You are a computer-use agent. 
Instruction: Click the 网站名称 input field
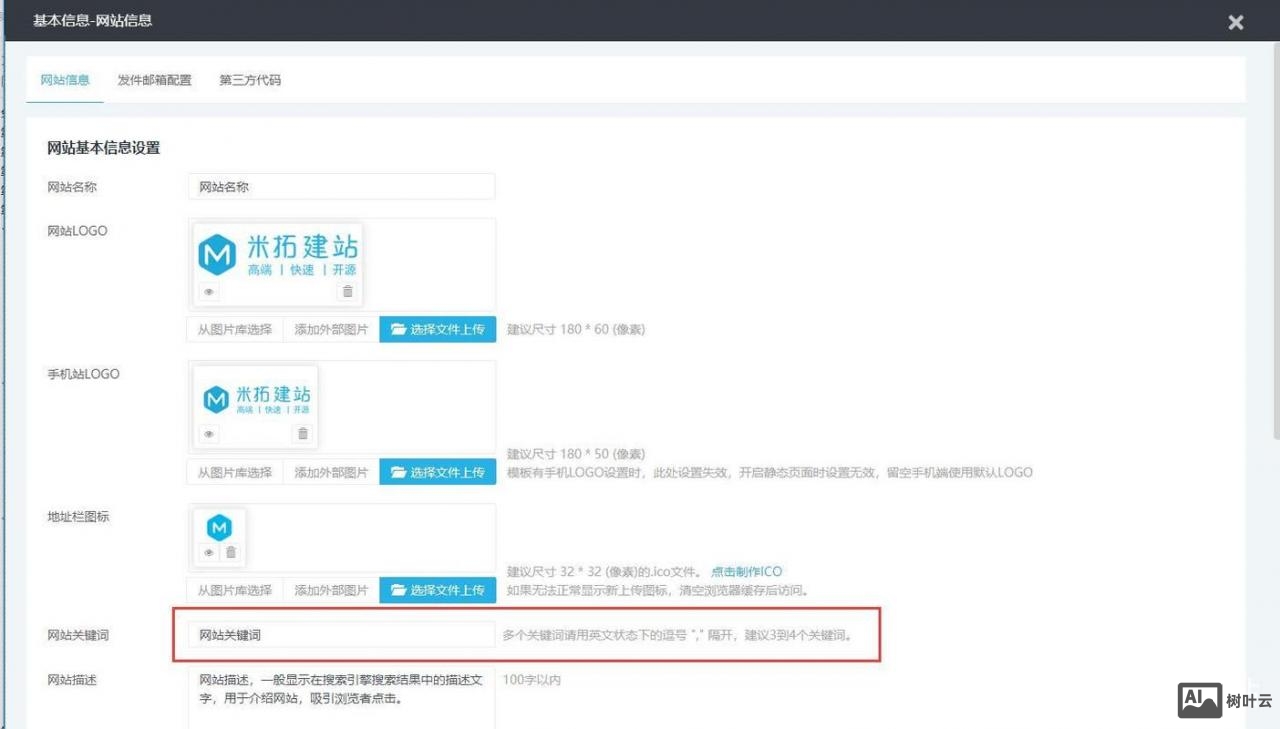tap(340, 186)
